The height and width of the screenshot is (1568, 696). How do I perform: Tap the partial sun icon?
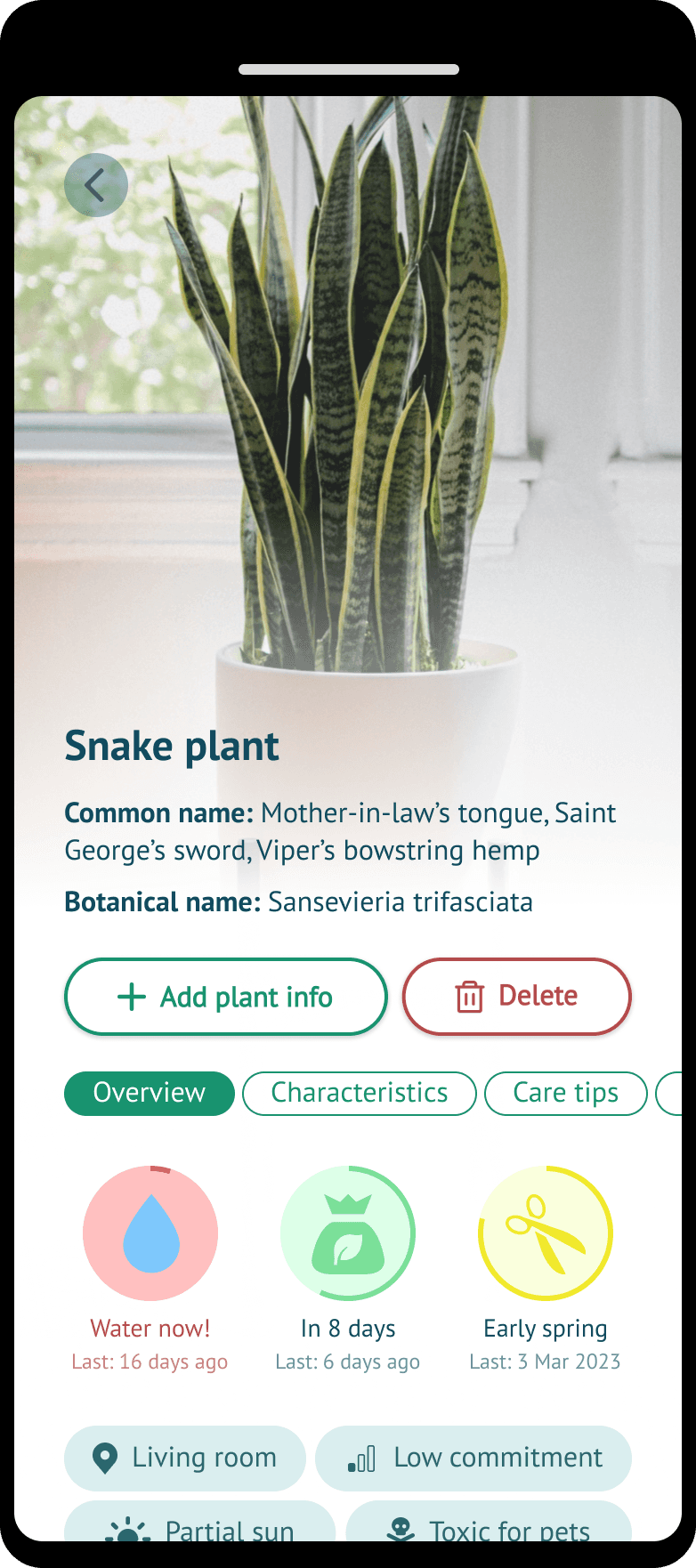pos(128,1530)
